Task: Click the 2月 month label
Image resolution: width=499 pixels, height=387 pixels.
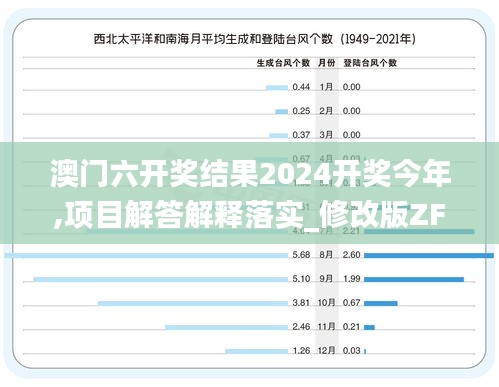Action: (326, 111)
